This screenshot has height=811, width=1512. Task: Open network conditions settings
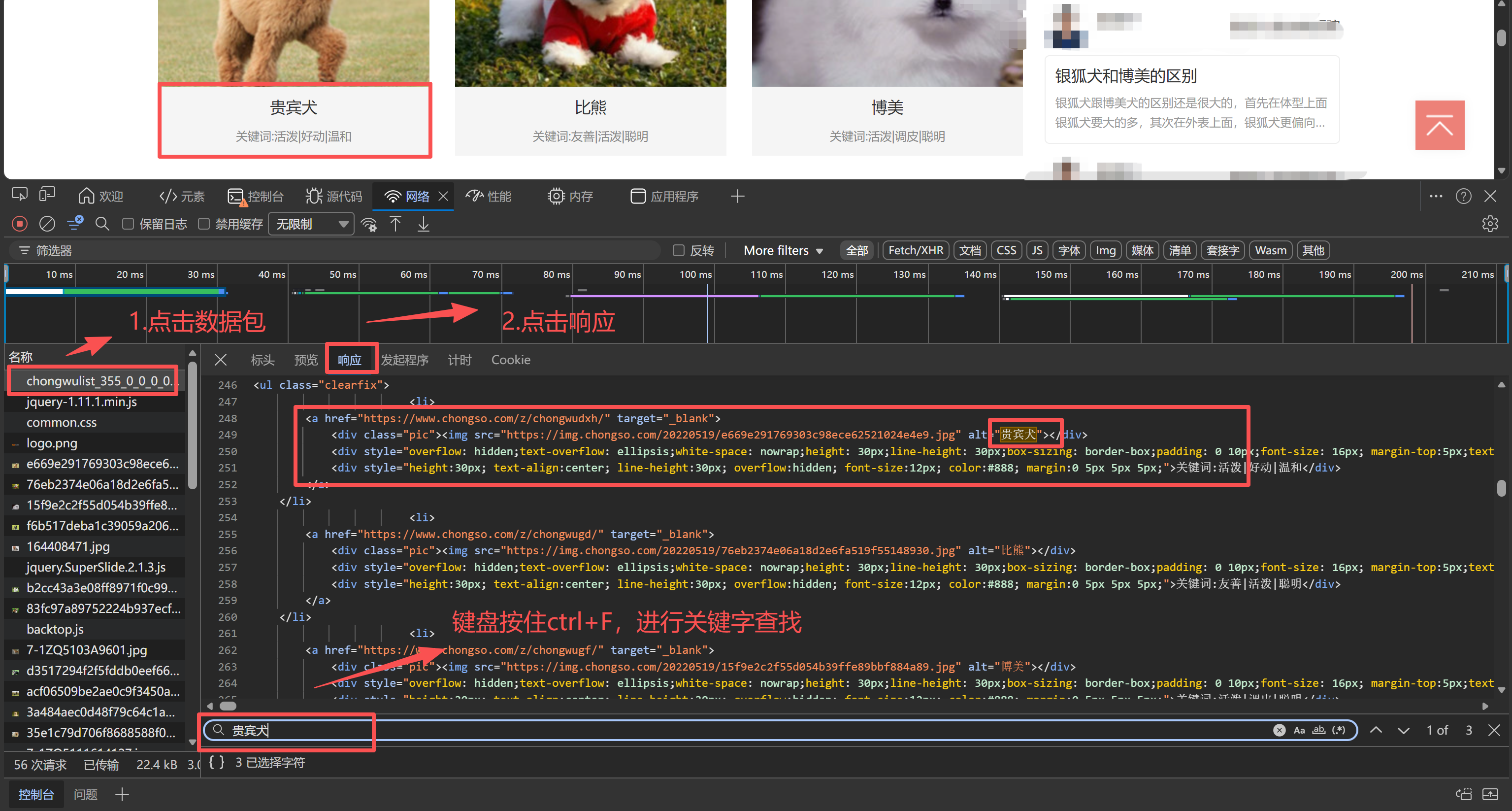tap(368, 224)
